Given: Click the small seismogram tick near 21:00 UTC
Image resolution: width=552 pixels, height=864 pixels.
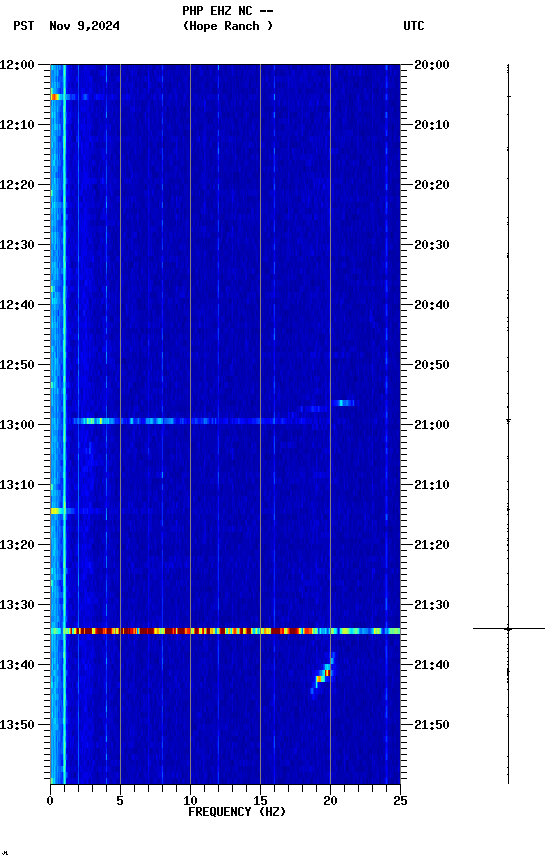Looking at the screenshot, I should click(x=508, y=421).
